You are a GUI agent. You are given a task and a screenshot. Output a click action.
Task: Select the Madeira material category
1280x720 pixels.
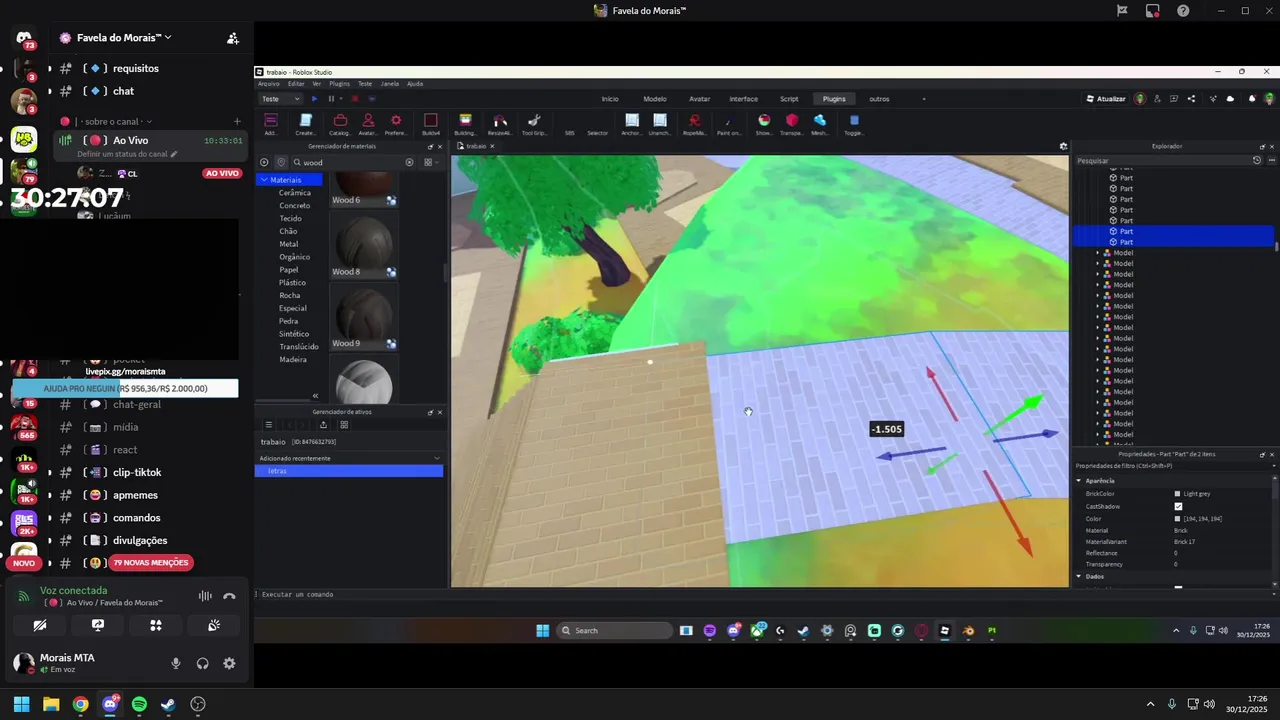(x=293, y=359)
